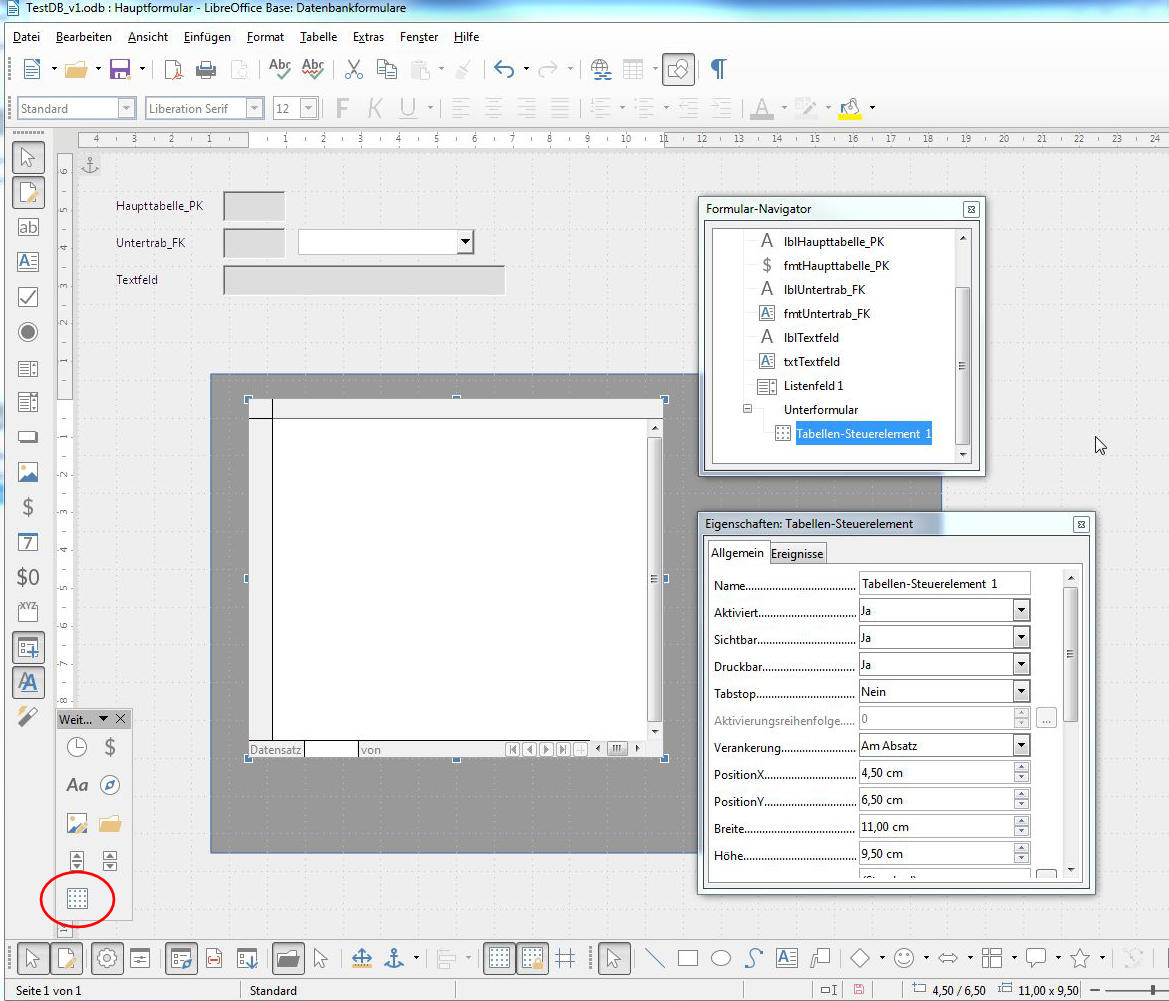The image size is (1169, 1001).
Task: Pick the Navigation Bar compass control
Action: pyautogui.click(x=110, y=785)
